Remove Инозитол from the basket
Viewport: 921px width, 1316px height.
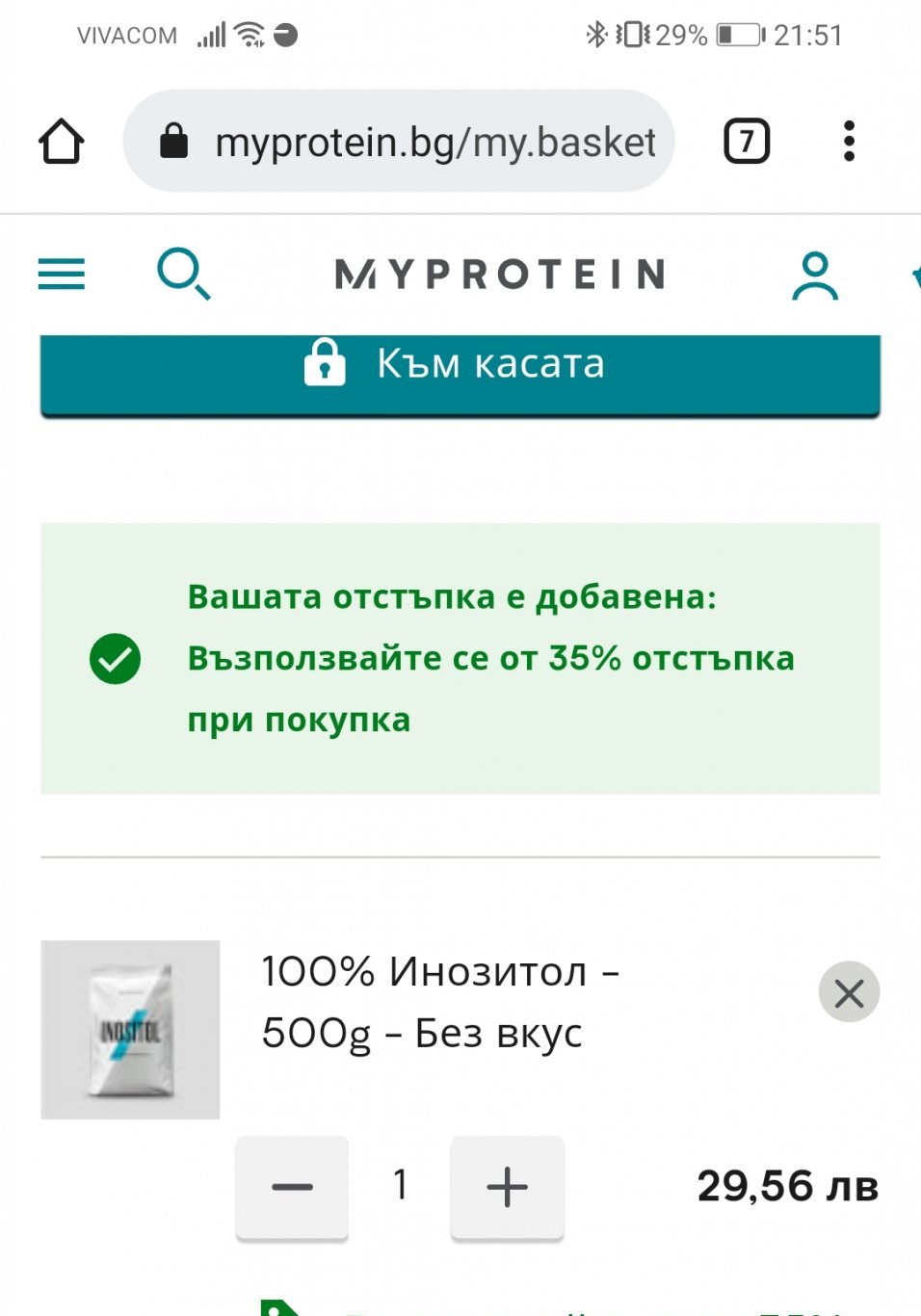pyautogui.click(x=849, y=992)
